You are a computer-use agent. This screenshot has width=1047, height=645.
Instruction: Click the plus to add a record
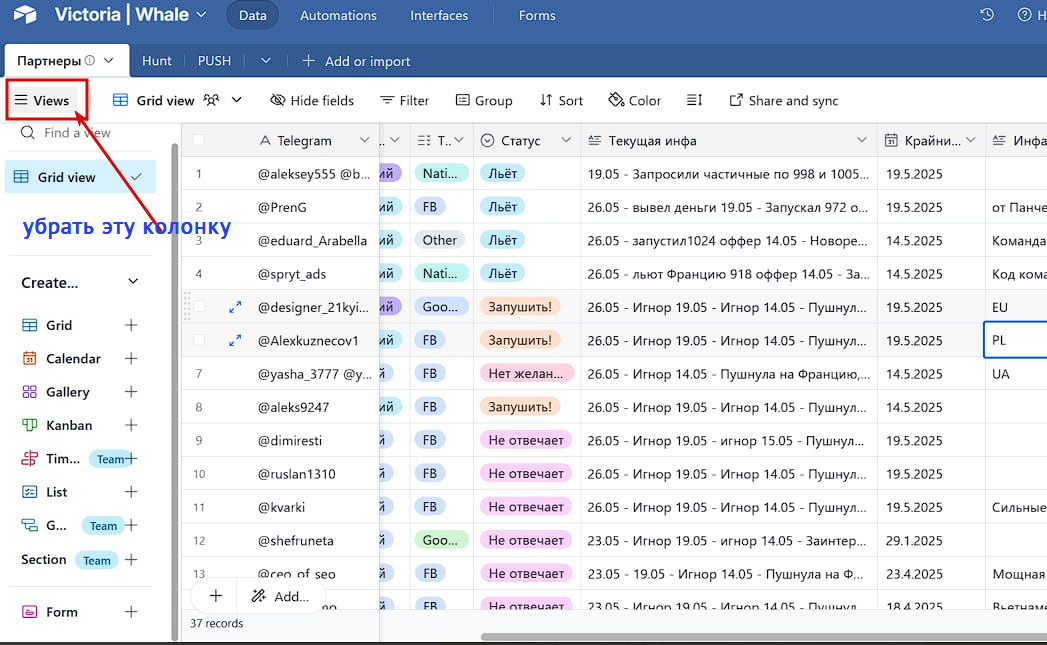point(216,596)
